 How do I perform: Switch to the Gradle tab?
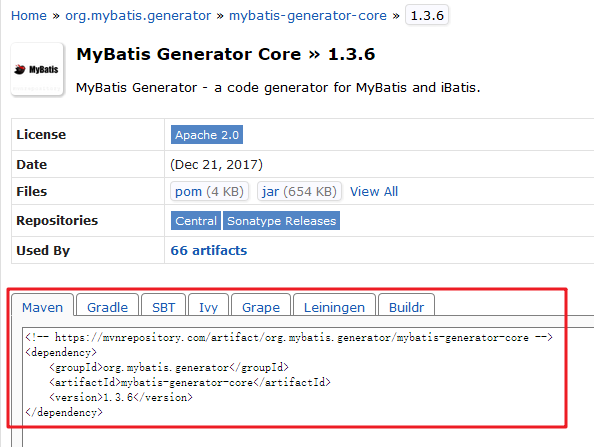[x=108, y=306]
